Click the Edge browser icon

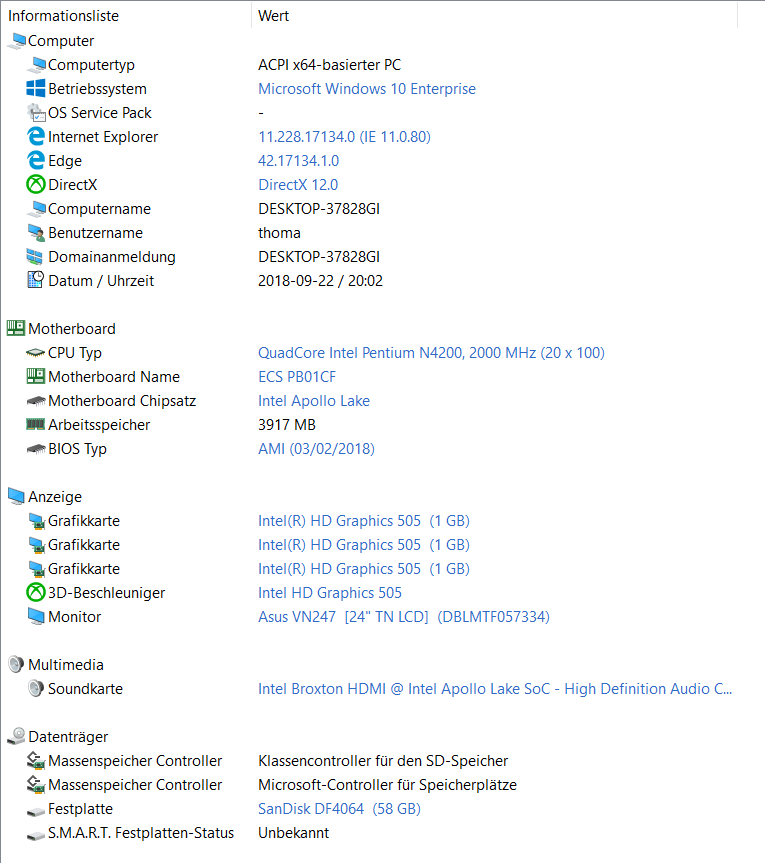click(36, 161)
